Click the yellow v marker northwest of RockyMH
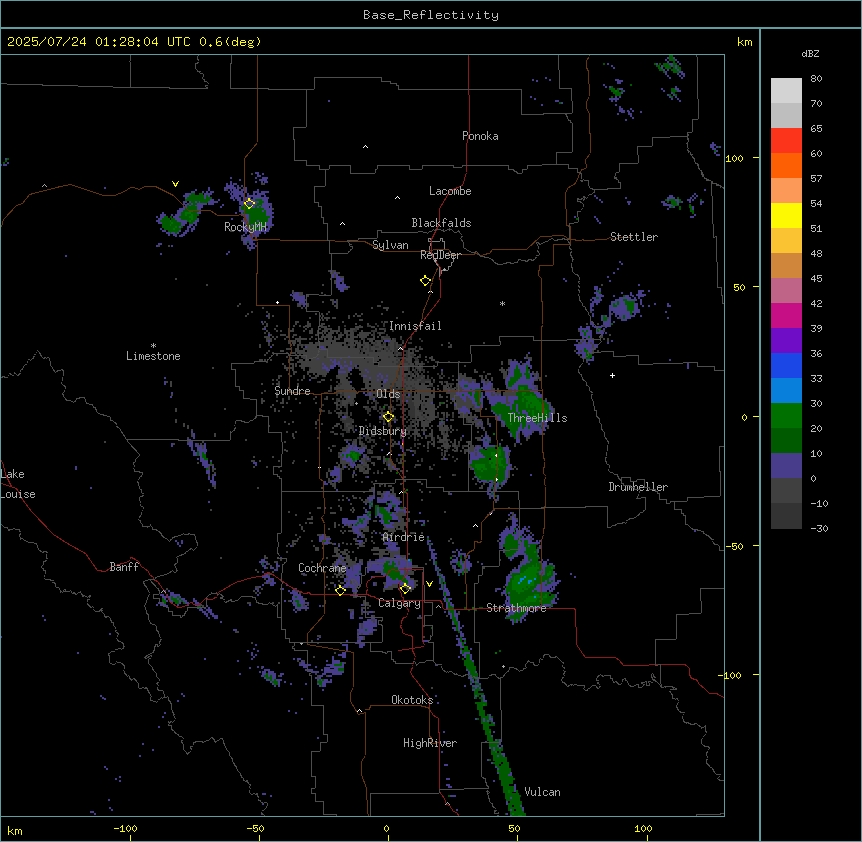Image resolution: width=862 pixels, height=842 pixels. pyautogui.click(x=175, y=184)
